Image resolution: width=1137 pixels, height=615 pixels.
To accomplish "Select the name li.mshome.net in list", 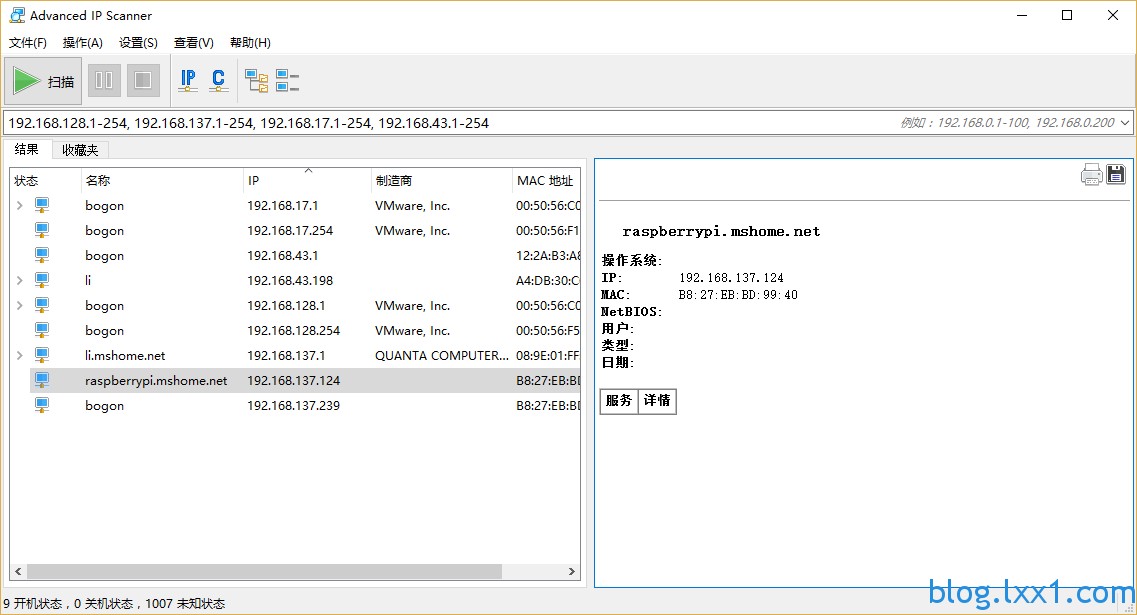I will coord(125,355).
